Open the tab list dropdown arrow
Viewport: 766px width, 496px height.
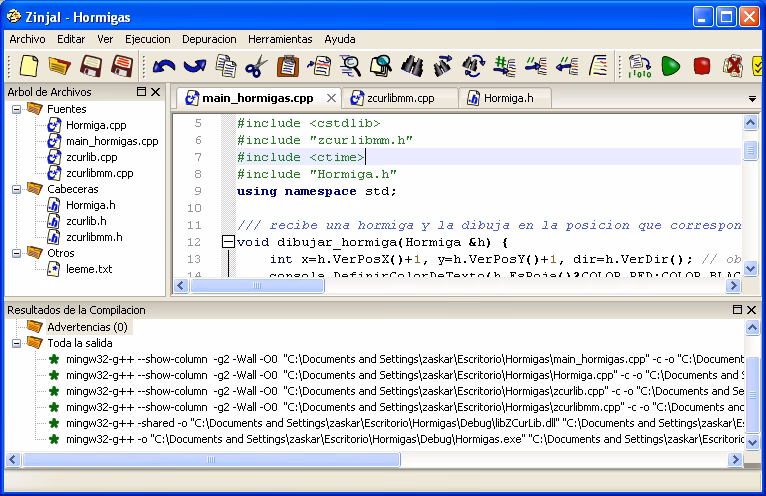pos(752,99)
